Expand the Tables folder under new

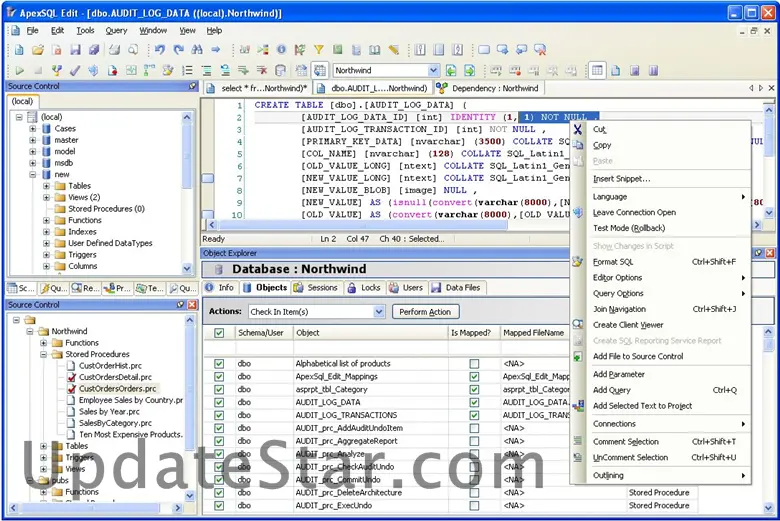[46, 186]
